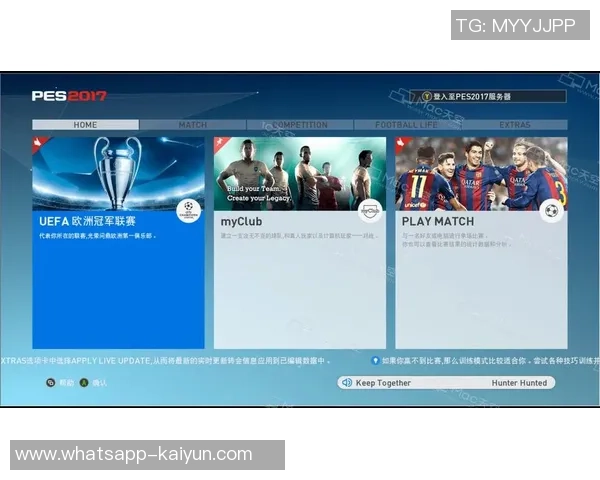
Task: Click the login icon in PES2017 server box
Action: coord(426,97)
